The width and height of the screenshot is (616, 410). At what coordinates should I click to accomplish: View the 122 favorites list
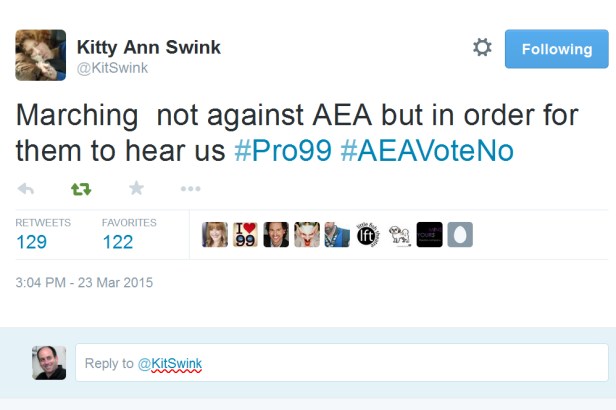tap(118, 241)
